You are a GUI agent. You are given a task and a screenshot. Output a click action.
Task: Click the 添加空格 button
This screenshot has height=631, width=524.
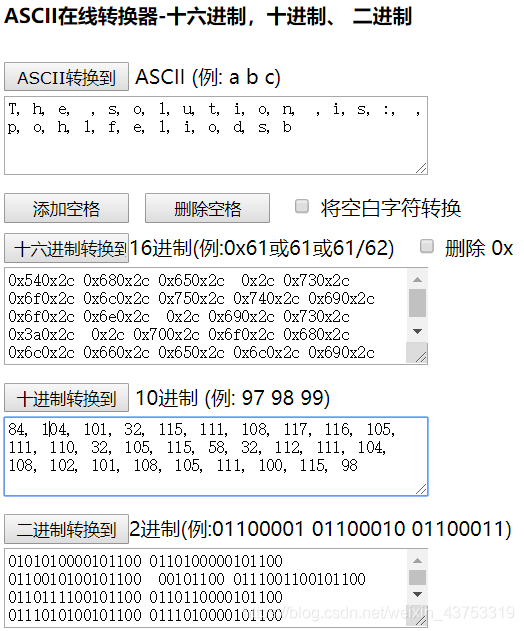point(66,208)
